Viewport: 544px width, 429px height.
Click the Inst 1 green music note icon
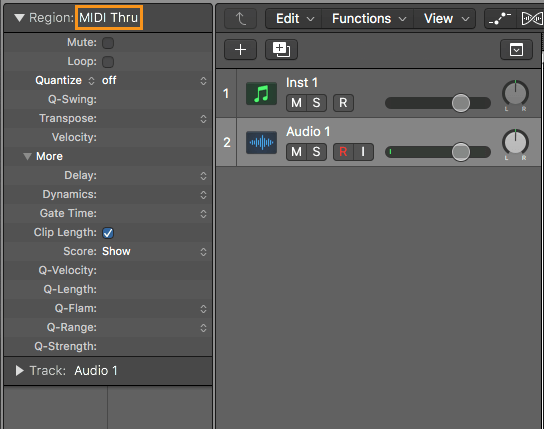(261, 94)
